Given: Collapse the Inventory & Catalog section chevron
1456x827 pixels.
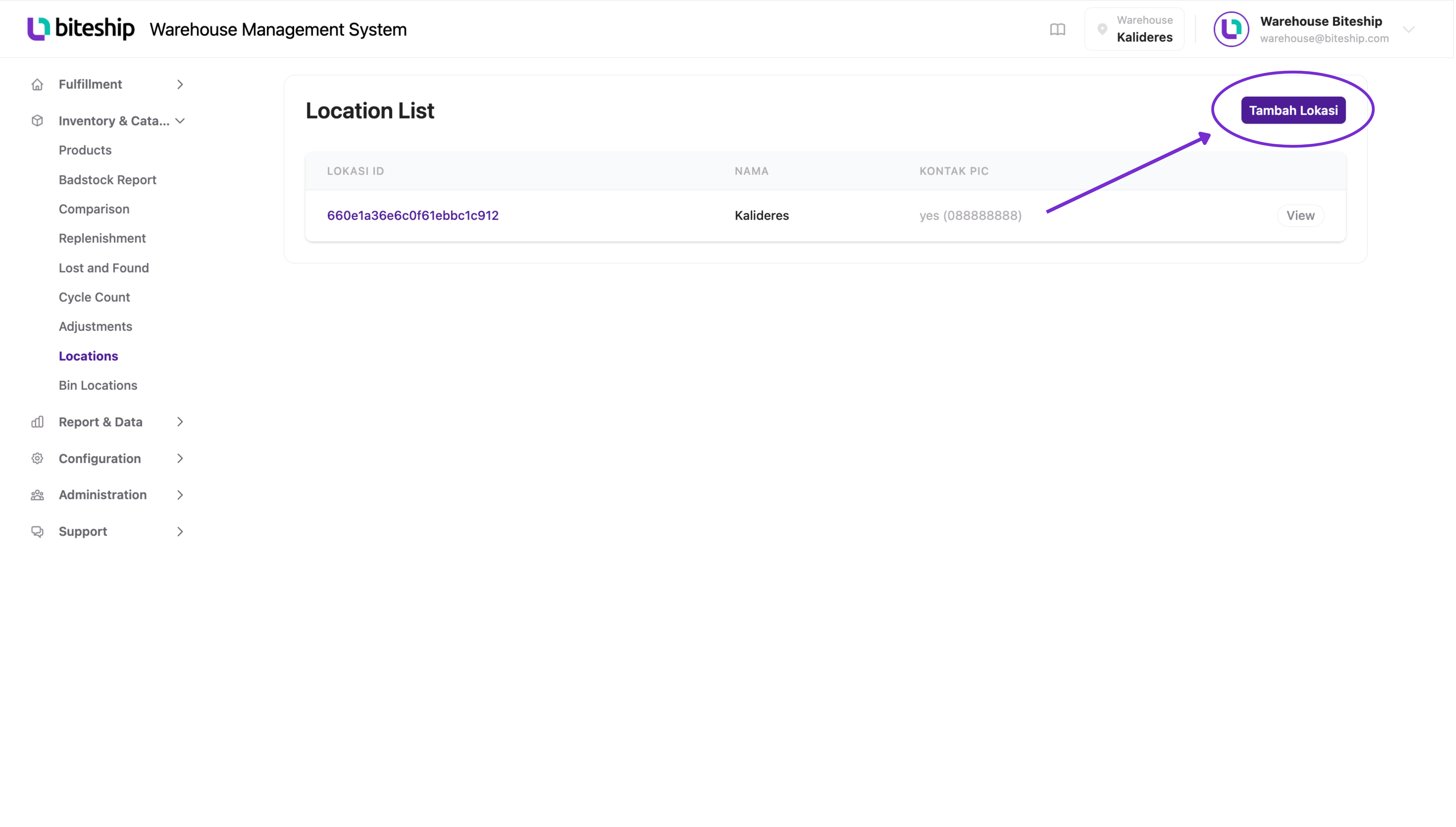Looking at the screenshot, I should (x=180, y=121).
